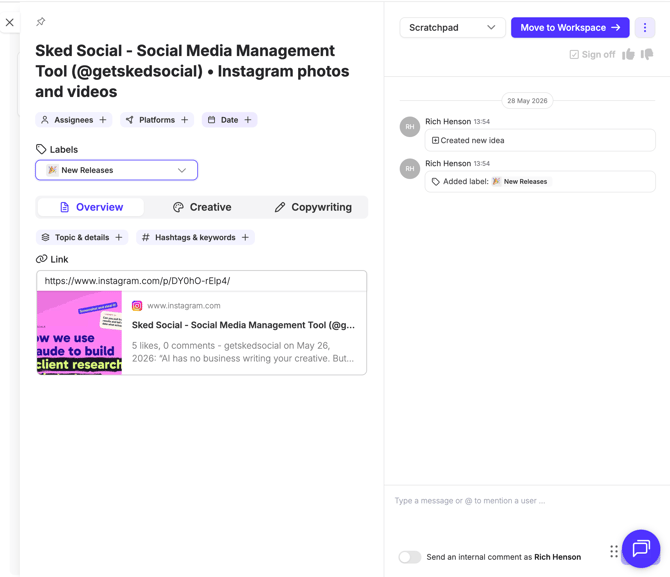
Task: Open the three-dot more options menu
Action: tap(645, 28)
